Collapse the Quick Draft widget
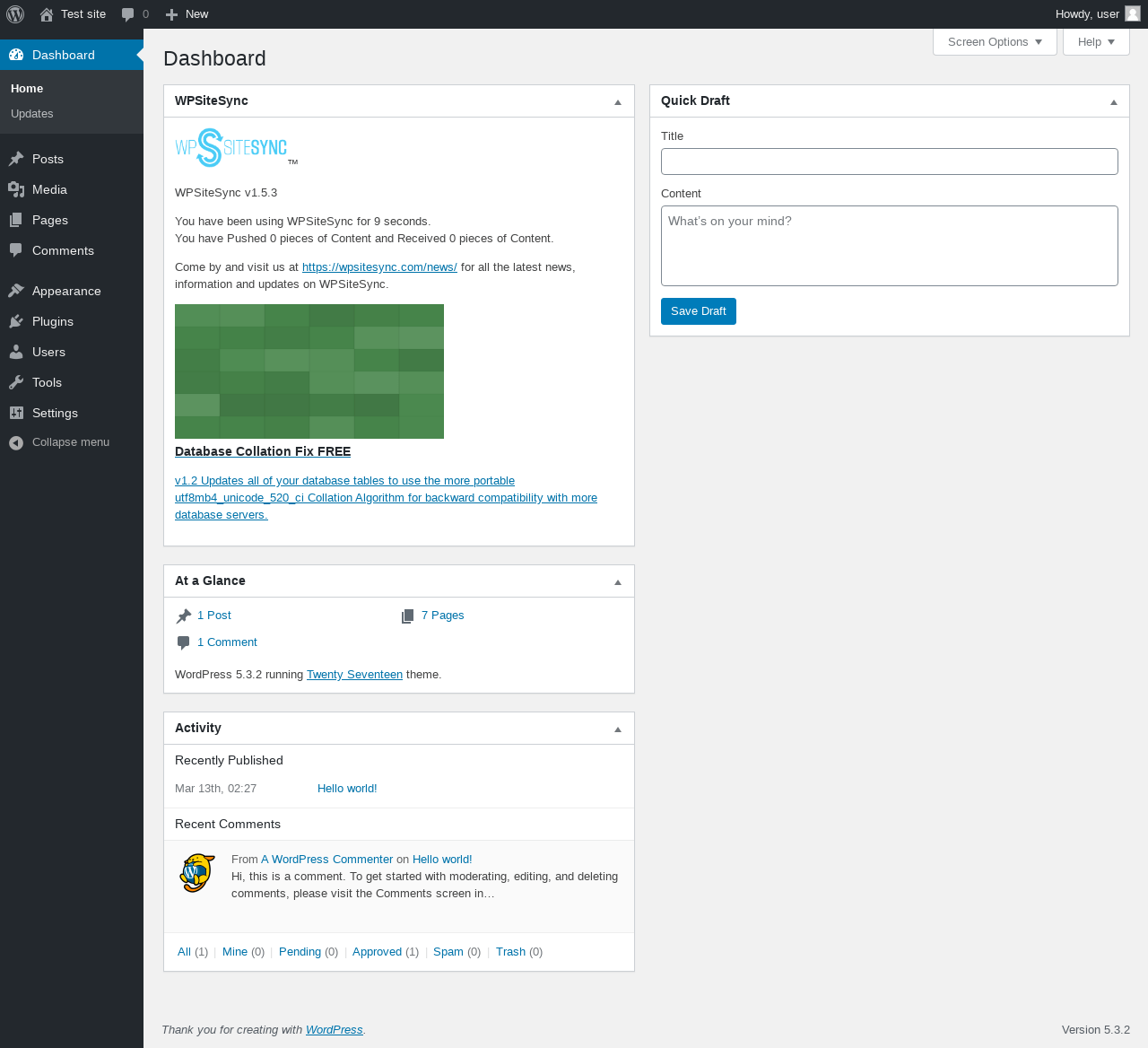 pyautogui.click(x=1114, y=101)
